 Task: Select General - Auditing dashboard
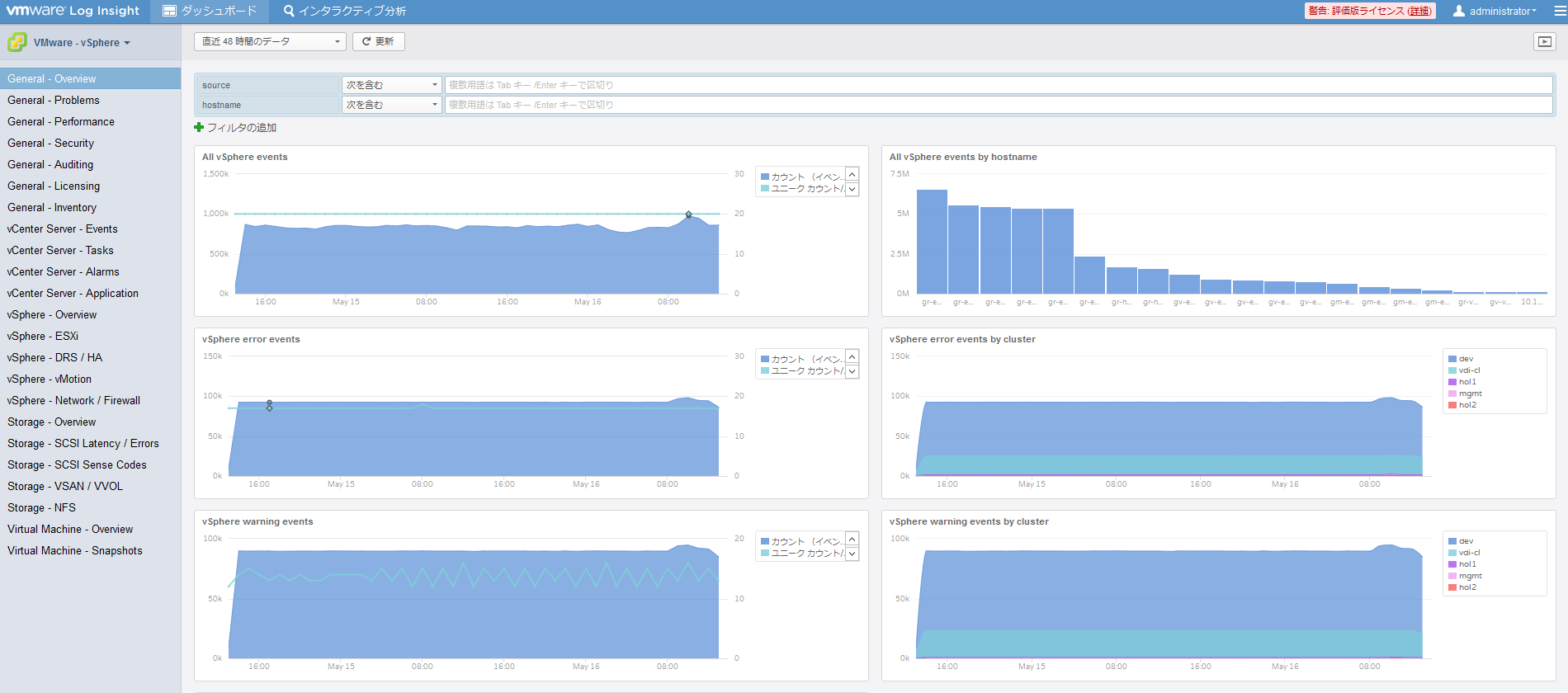tap(91, 164)
